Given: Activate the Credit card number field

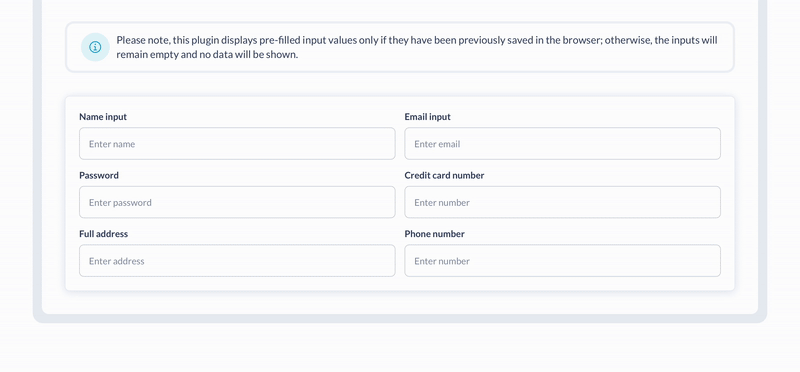Looking at the screenshot, I should point(562,202).
